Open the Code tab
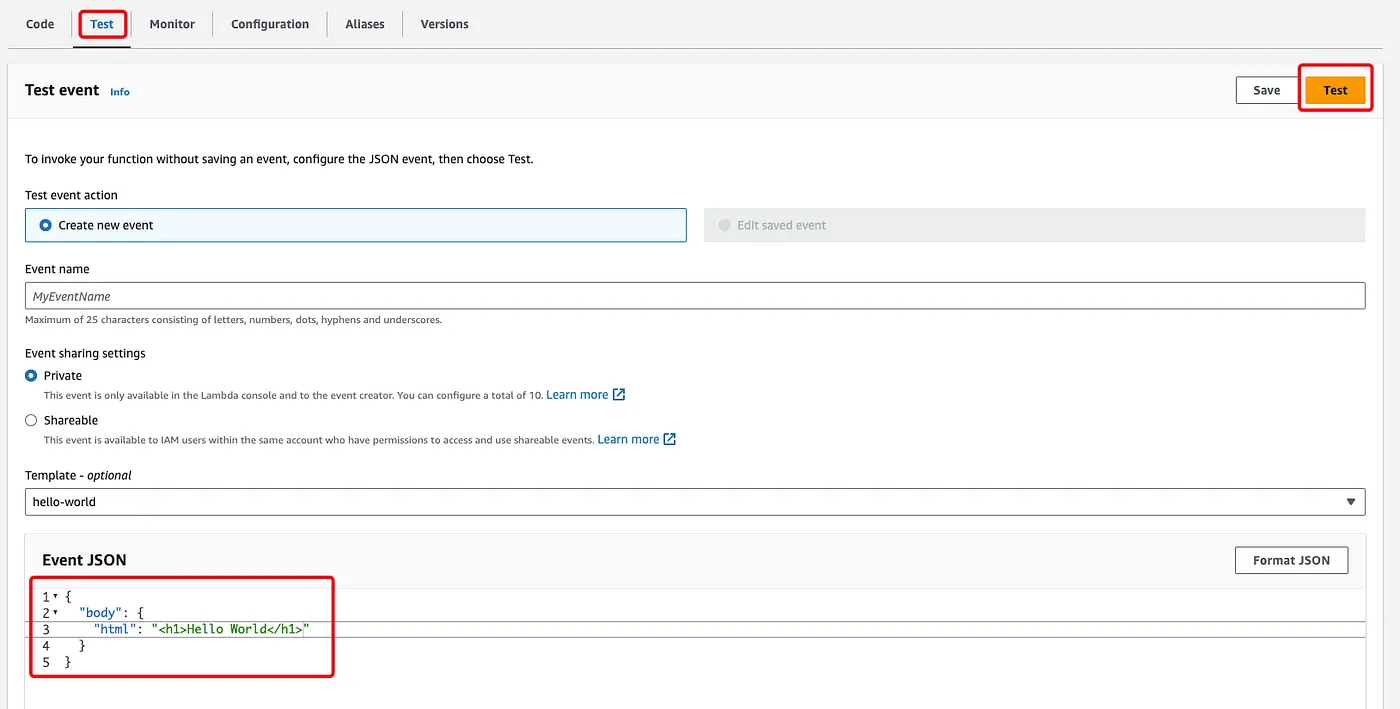Screen dimensions: 1400x709 [x=40, y=24]
